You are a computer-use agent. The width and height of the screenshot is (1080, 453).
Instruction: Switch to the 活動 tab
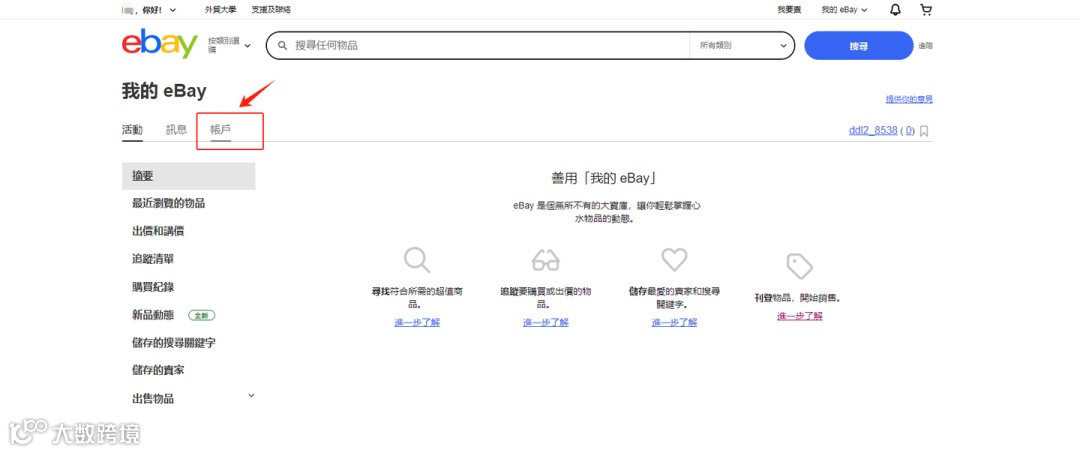[x=132, y=129]
